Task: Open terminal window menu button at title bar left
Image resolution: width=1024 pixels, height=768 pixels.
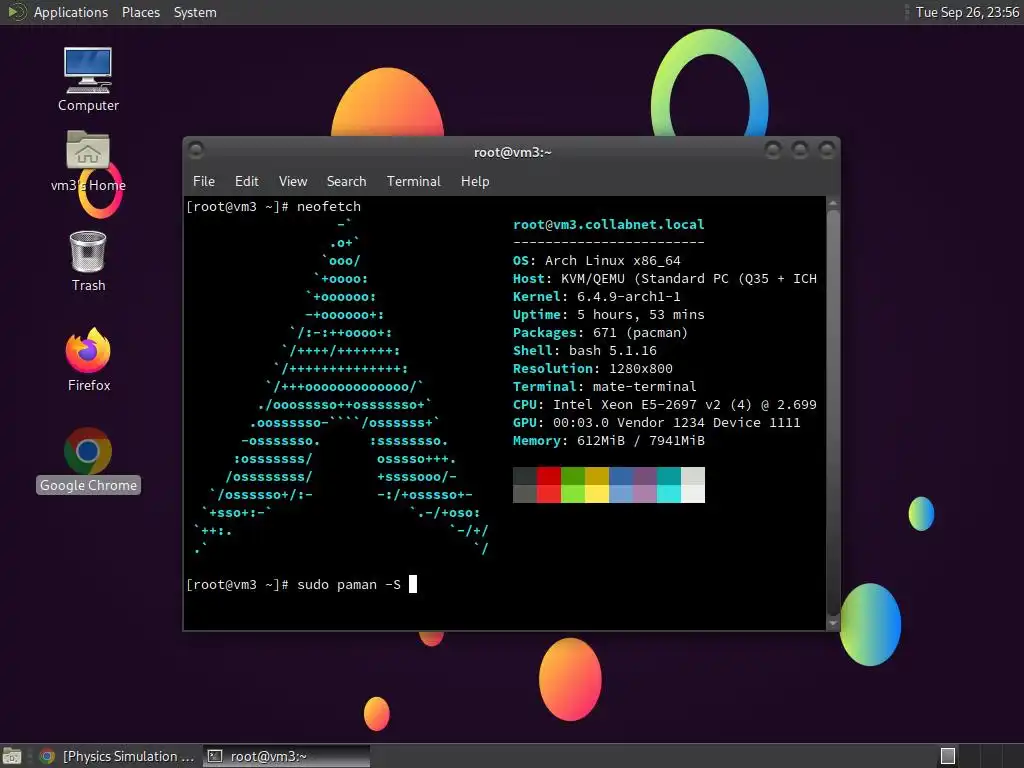Action: (195, 150)
